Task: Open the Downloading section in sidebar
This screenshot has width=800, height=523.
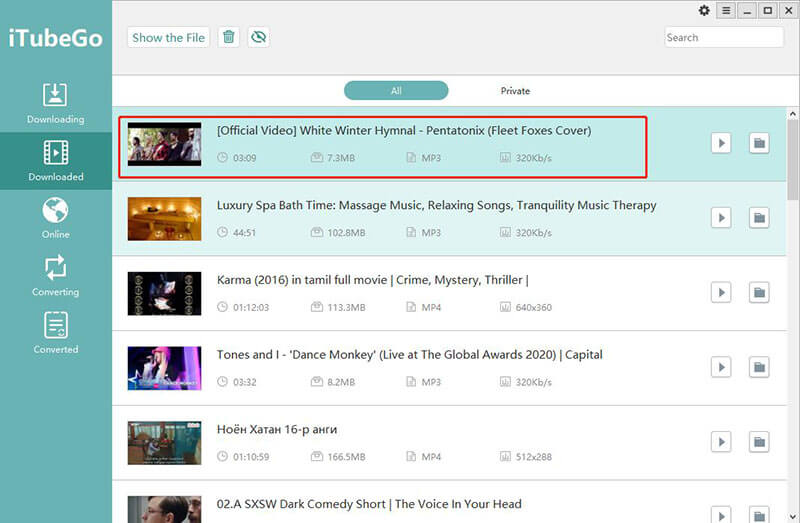Action: [x=56, y=103]
